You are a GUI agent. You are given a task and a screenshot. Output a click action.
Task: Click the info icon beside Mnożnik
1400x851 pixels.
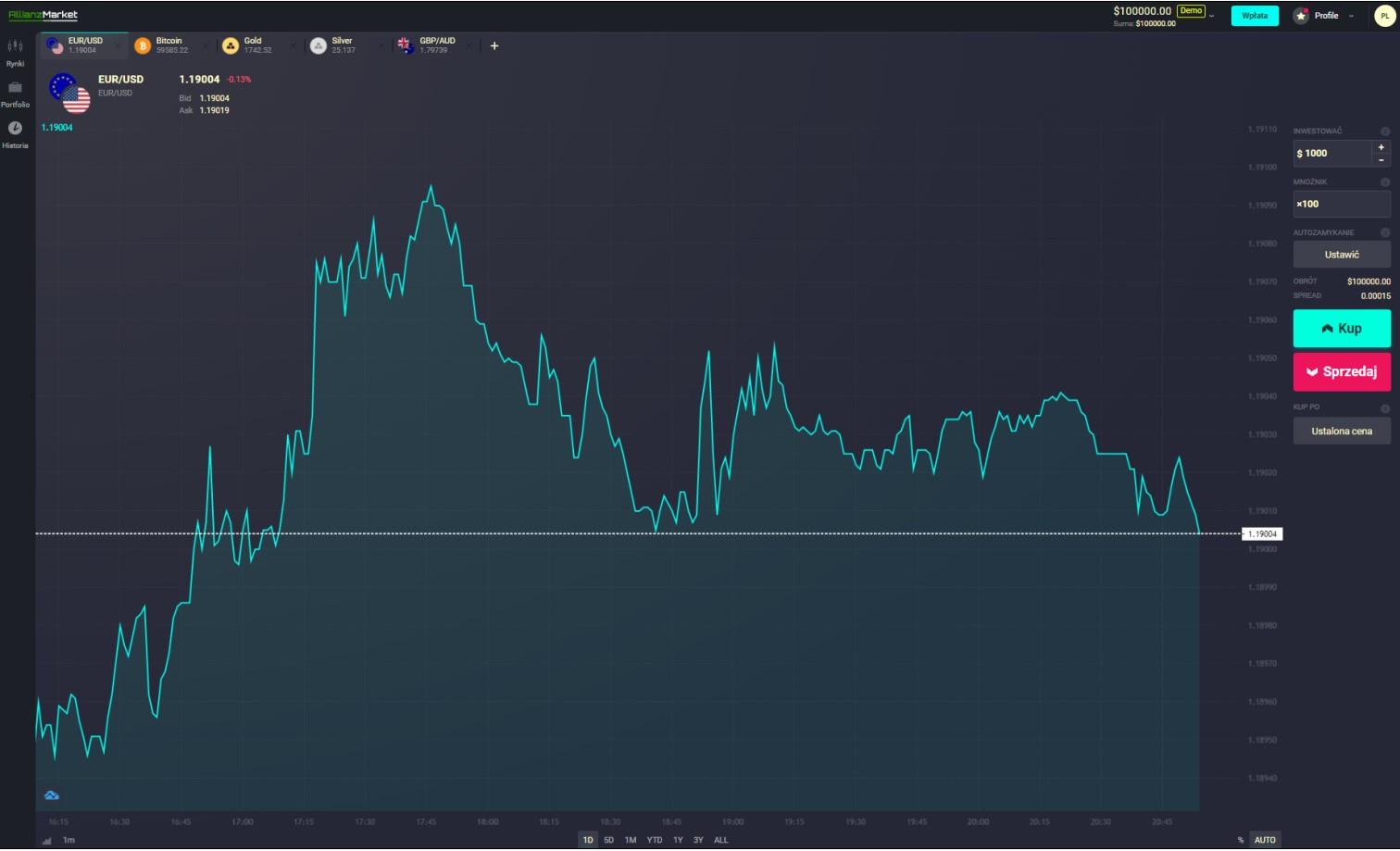tap(1385, 182)
